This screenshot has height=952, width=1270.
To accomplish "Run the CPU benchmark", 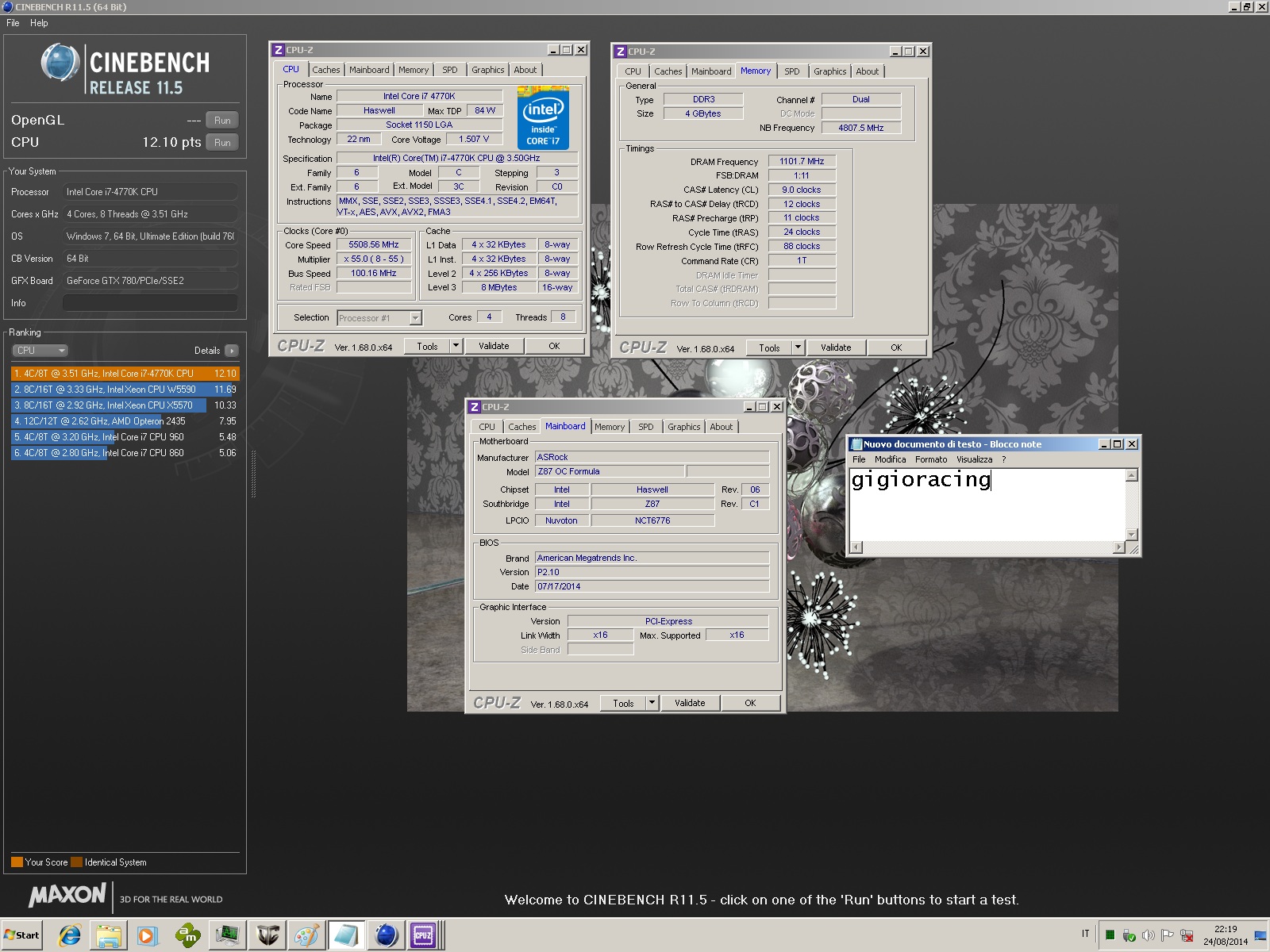I will click(x=222, y=143).
